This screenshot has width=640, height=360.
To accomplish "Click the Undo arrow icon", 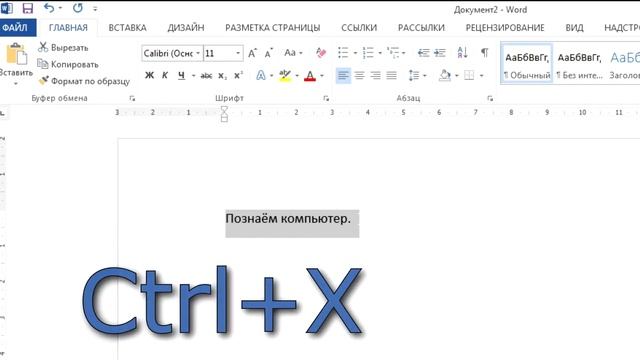I will point(49,7).
